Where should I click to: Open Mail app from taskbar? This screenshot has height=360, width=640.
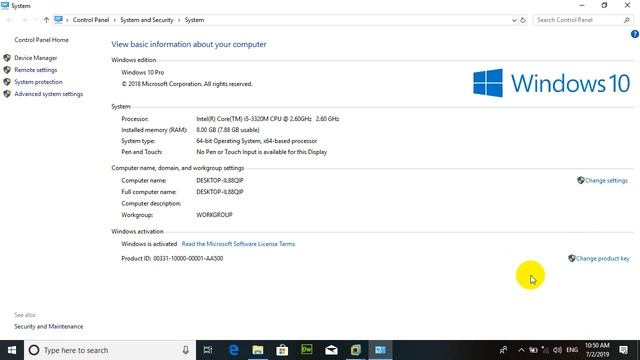[x=331, y=350]
